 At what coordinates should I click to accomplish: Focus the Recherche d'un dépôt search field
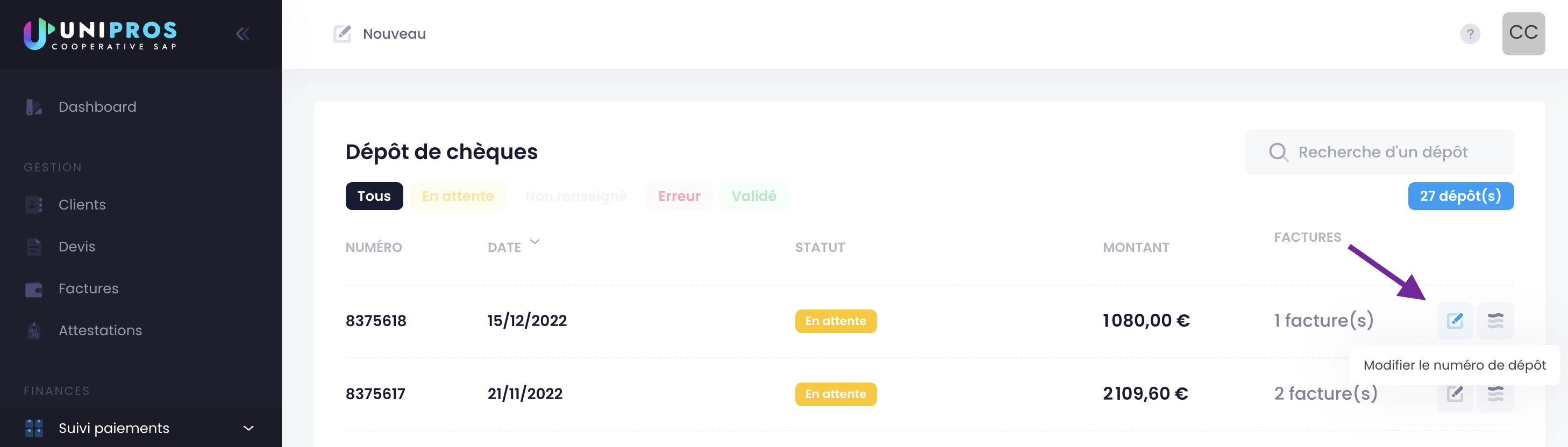(x=1379, y=152)
